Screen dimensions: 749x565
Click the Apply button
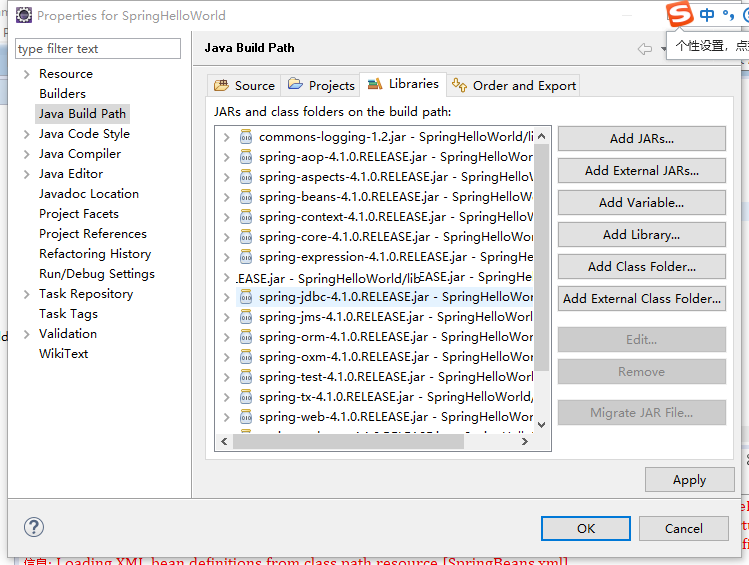click(689, 480)
